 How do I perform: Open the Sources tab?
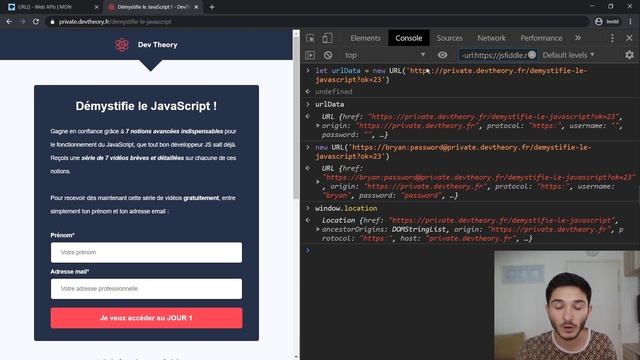pos(449,38)
